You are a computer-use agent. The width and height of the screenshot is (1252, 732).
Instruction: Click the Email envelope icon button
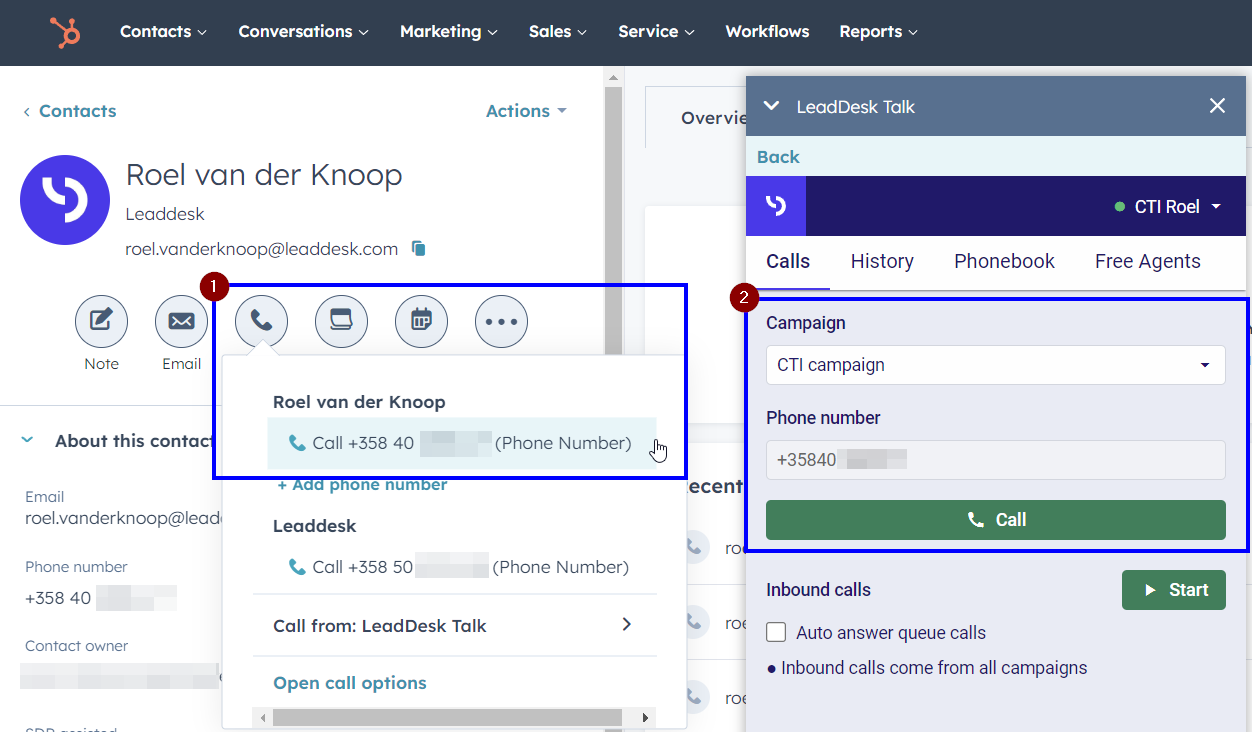(x=181, y=321)
